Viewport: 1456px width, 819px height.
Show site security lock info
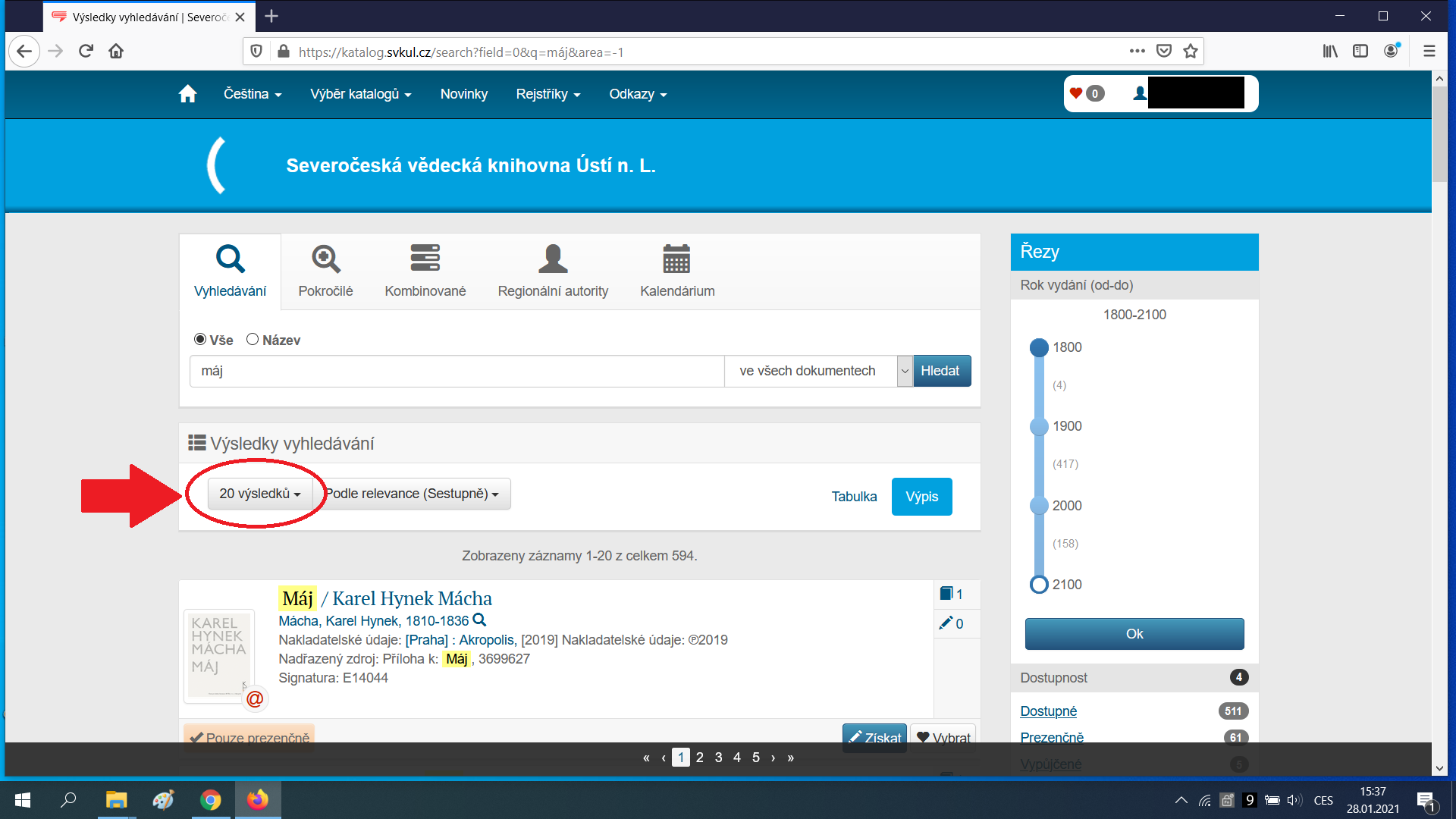(284, 52)
